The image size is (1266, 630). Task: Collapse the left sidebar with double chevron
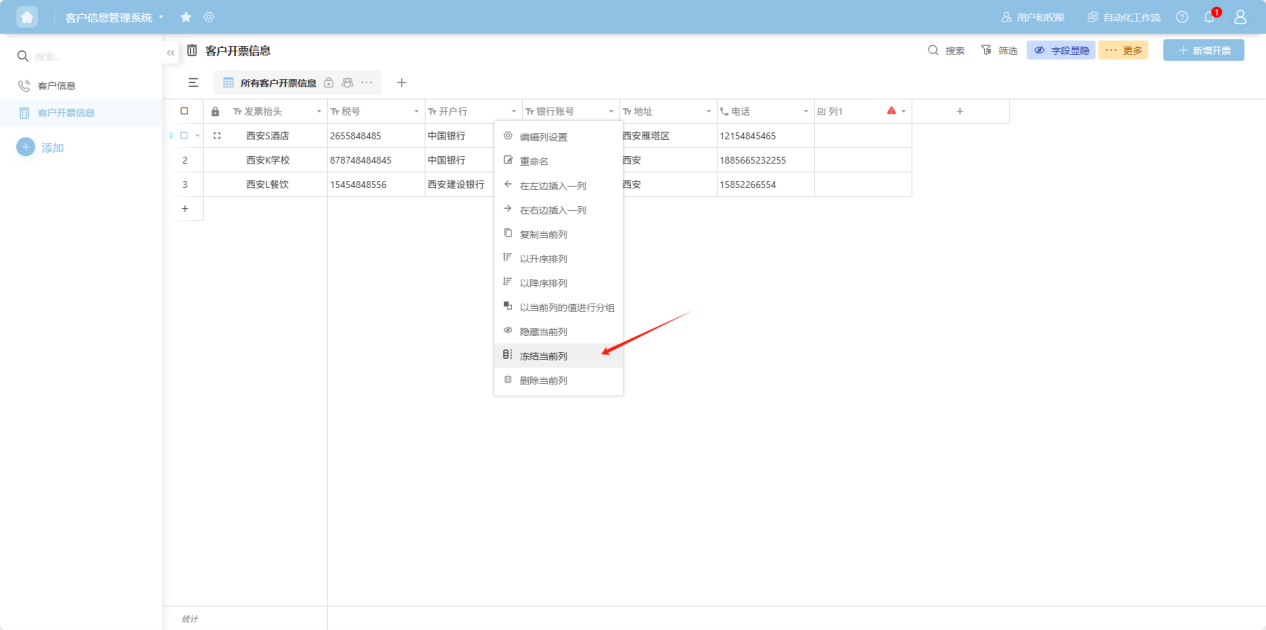point(171,52)
